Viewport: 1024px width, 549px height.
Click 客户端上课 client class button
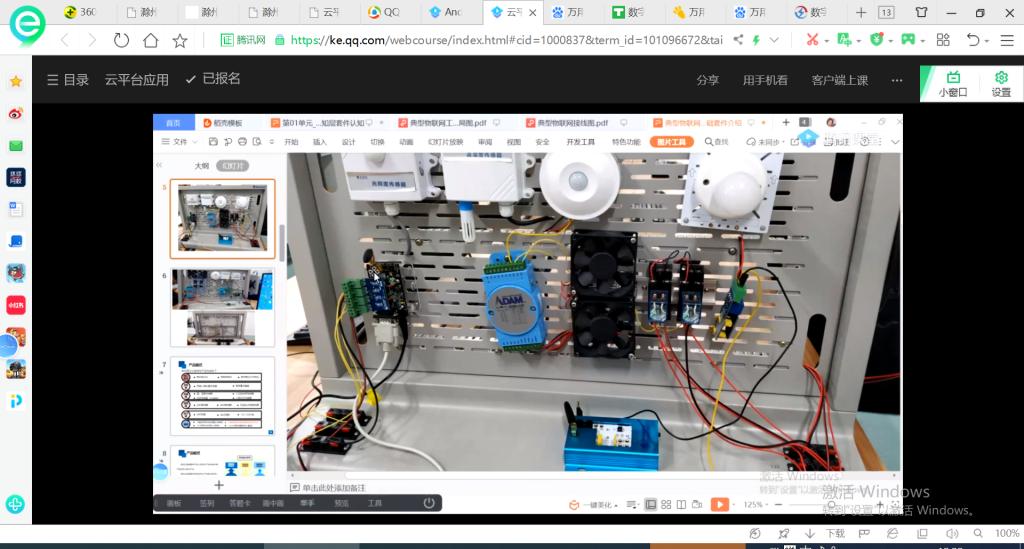(x=839, y=80)
